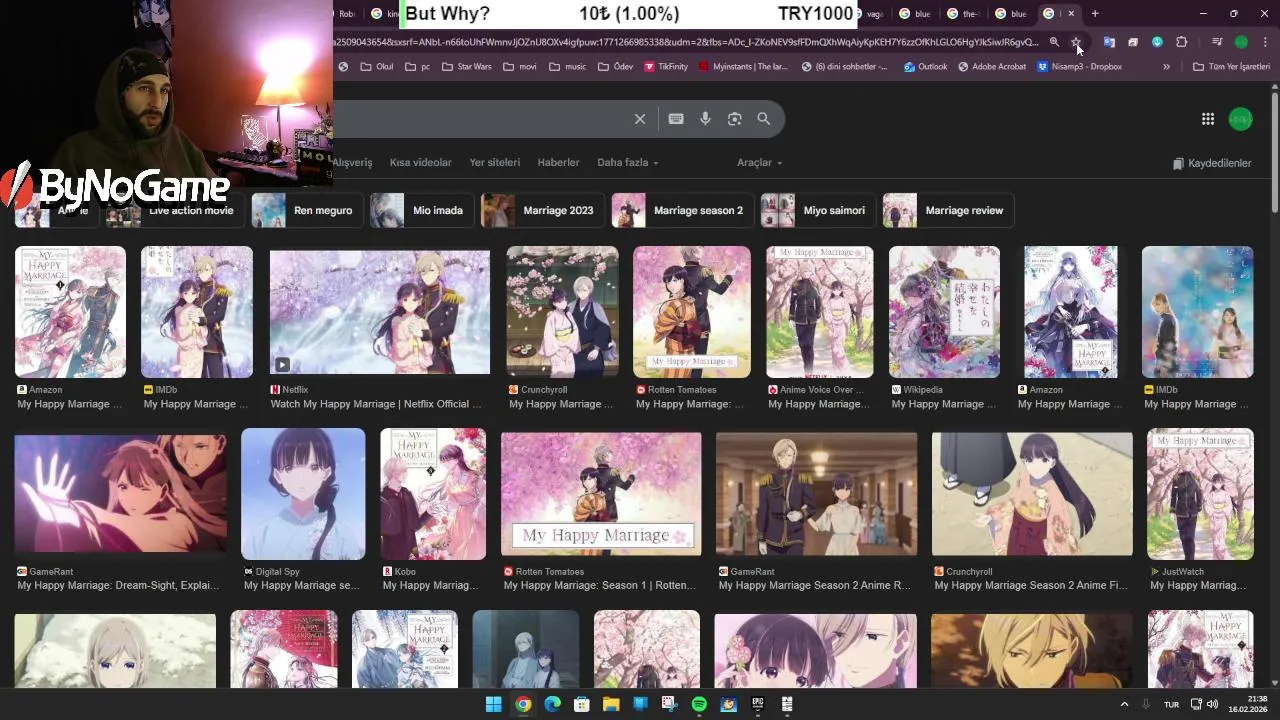Open the JustWatch result image
The height and width of the screenshot is (720, 1280).
tap(1200, 494)
